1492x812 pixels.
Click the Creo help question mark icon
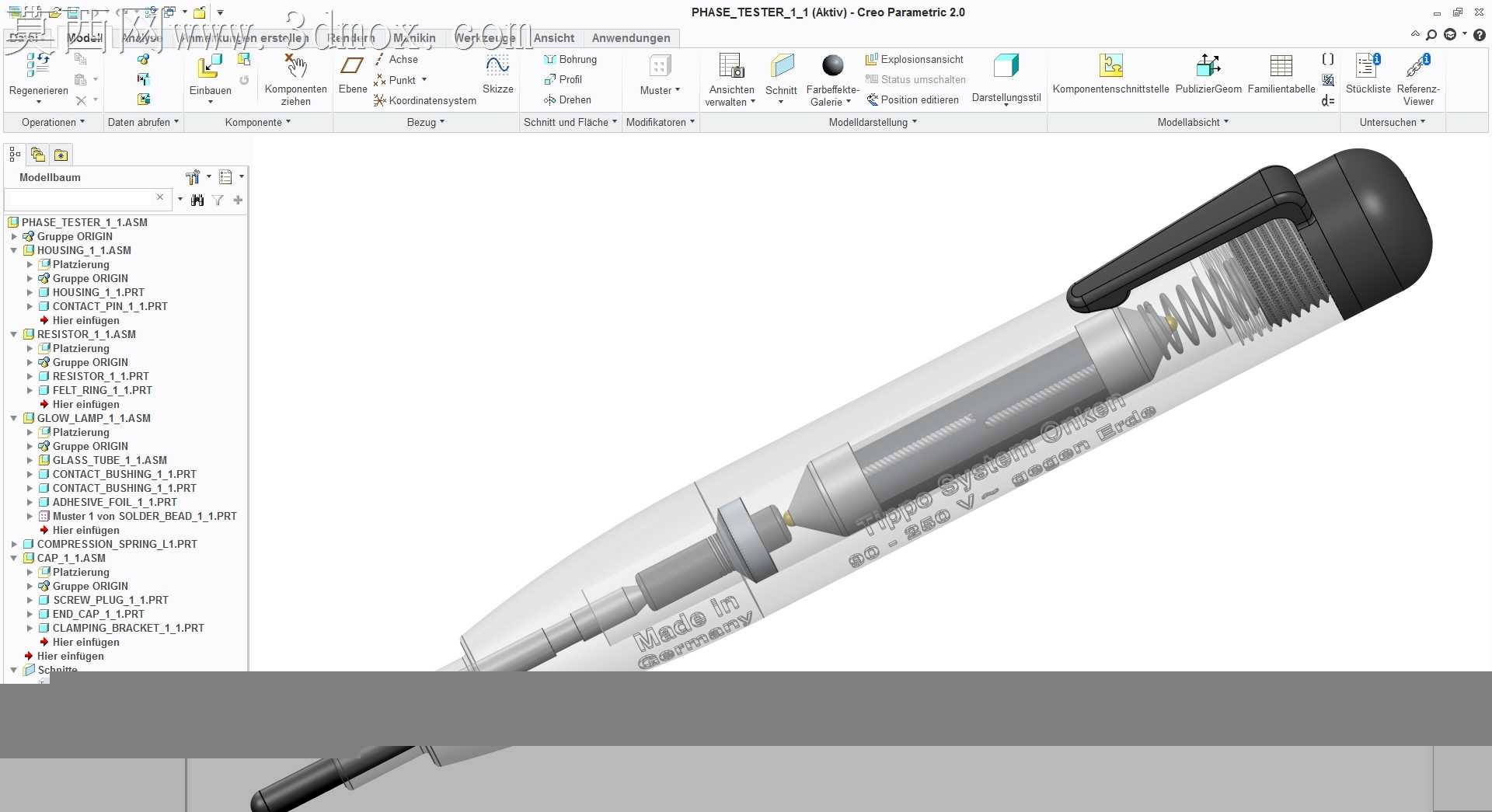(x=1480, y=35)
